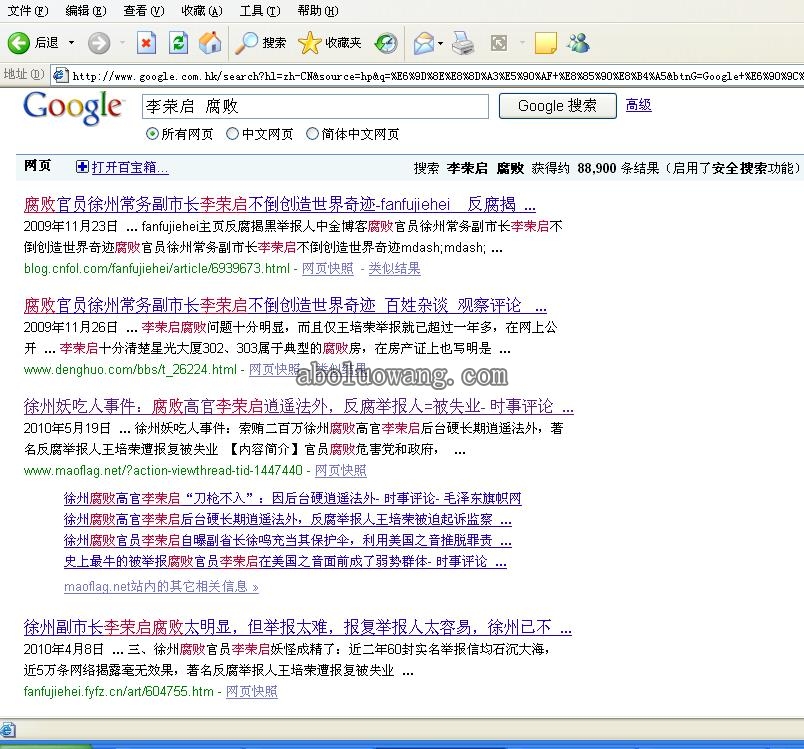Click the 后退 toolbar label
The height and width of the screenshot is (749, 804).
pyautogui.click(x=47, y=43)
